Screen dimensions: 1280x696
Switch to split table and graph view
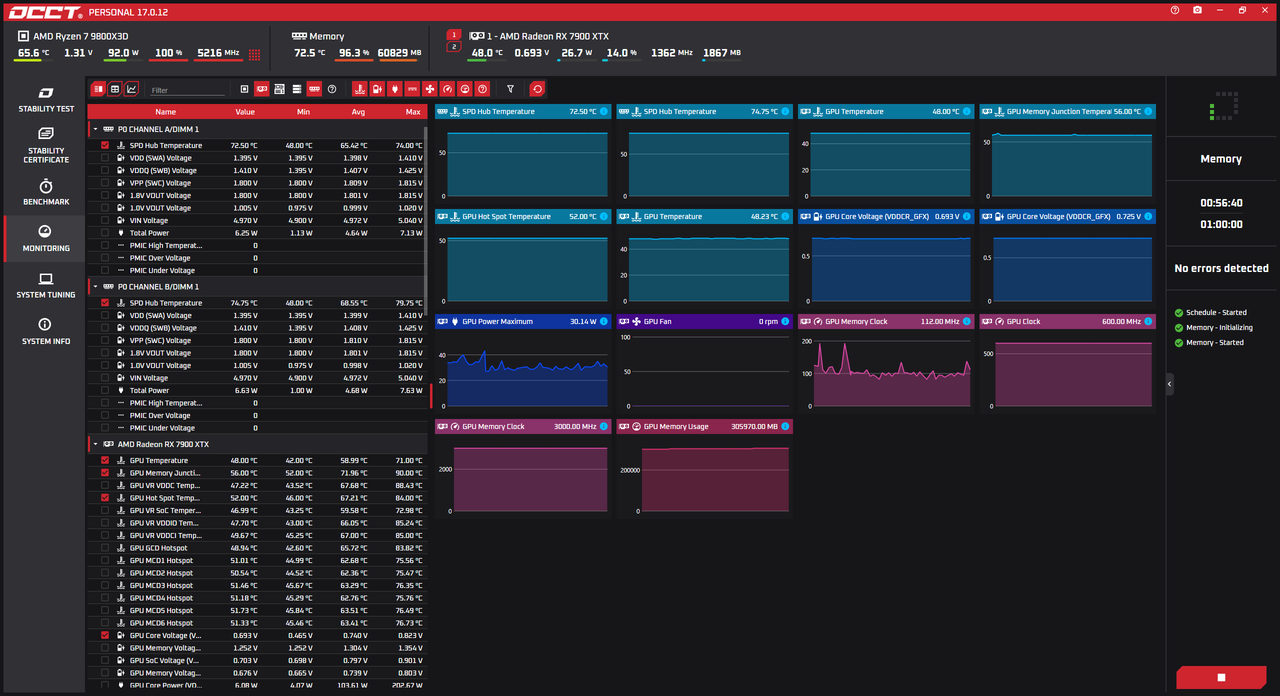click(98, 89)
